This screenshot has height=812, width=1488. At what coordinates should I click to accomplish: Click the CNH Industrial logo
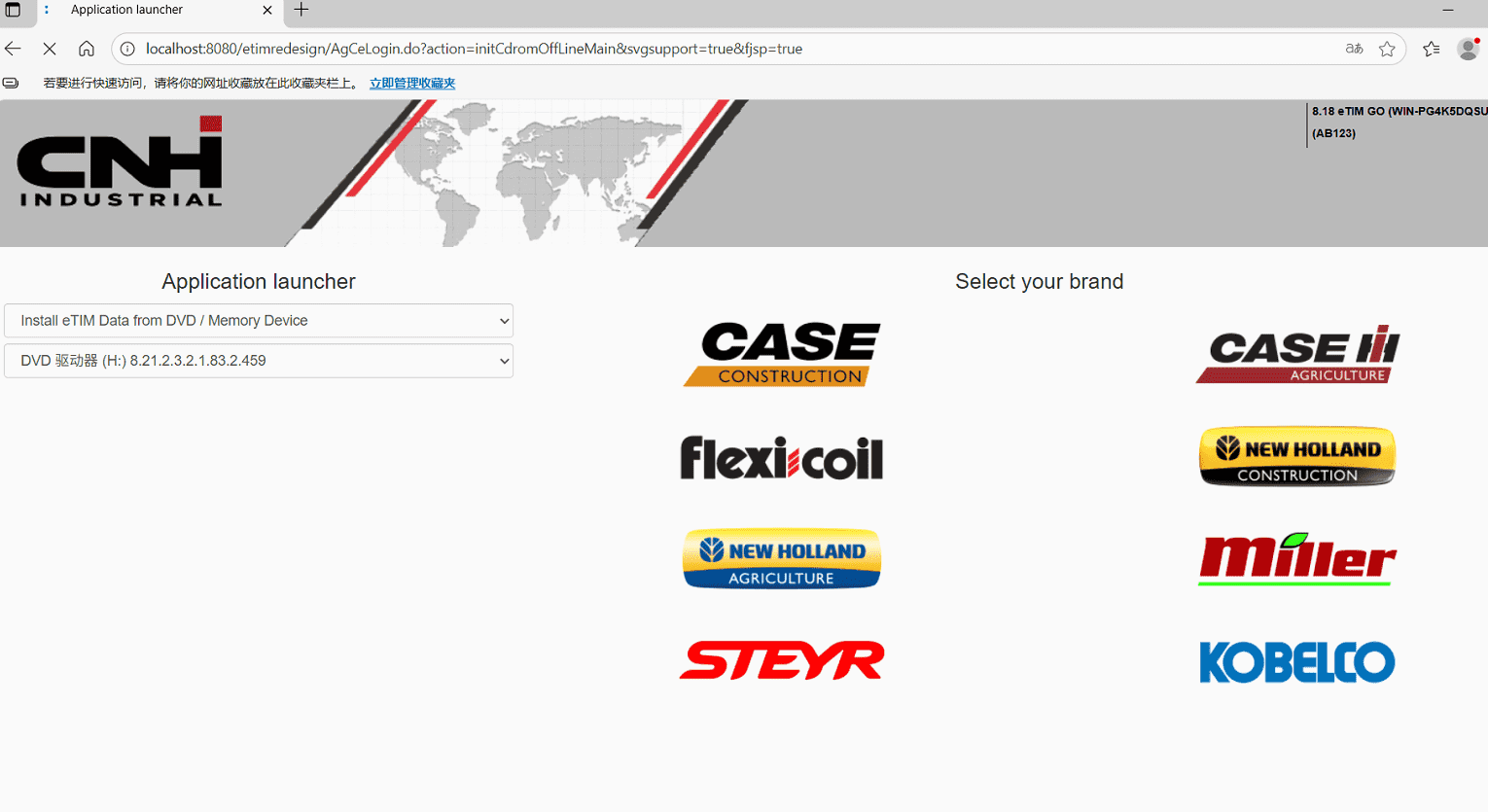121,161
